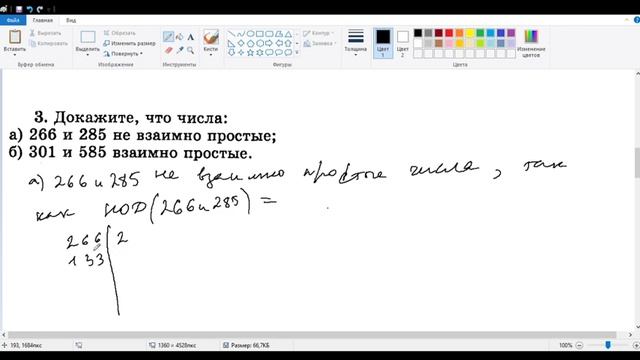Click the Вставить clipboard paste icon

(x=15, y=37)
